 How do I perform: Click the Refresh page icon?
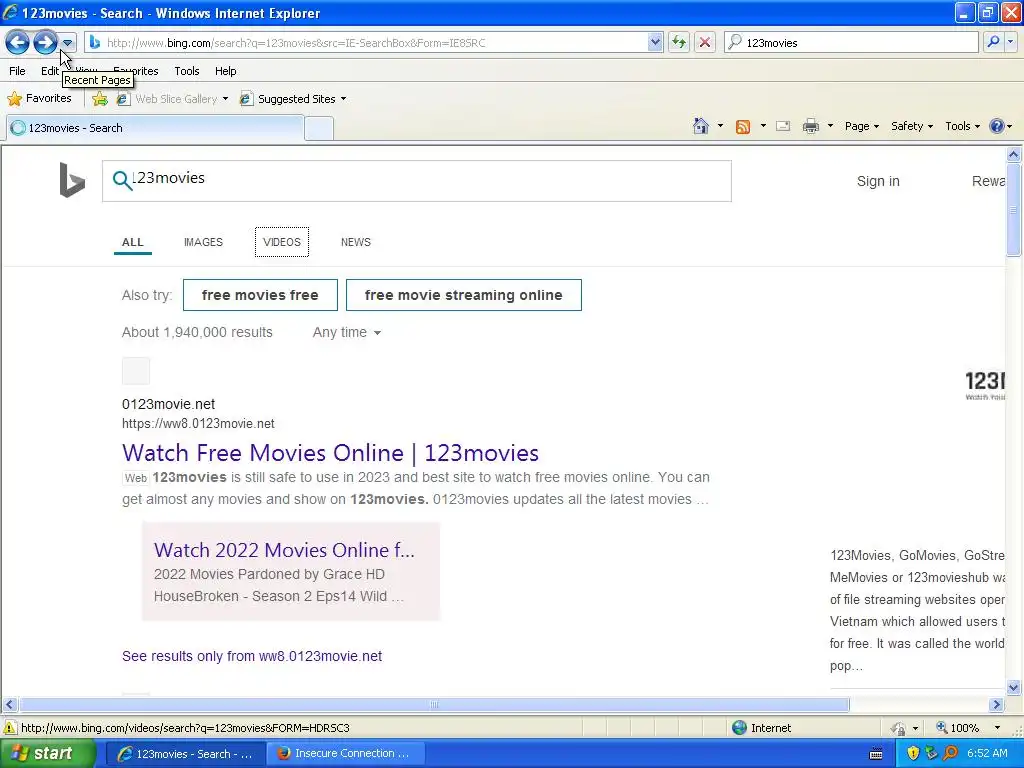click(679, 42)
